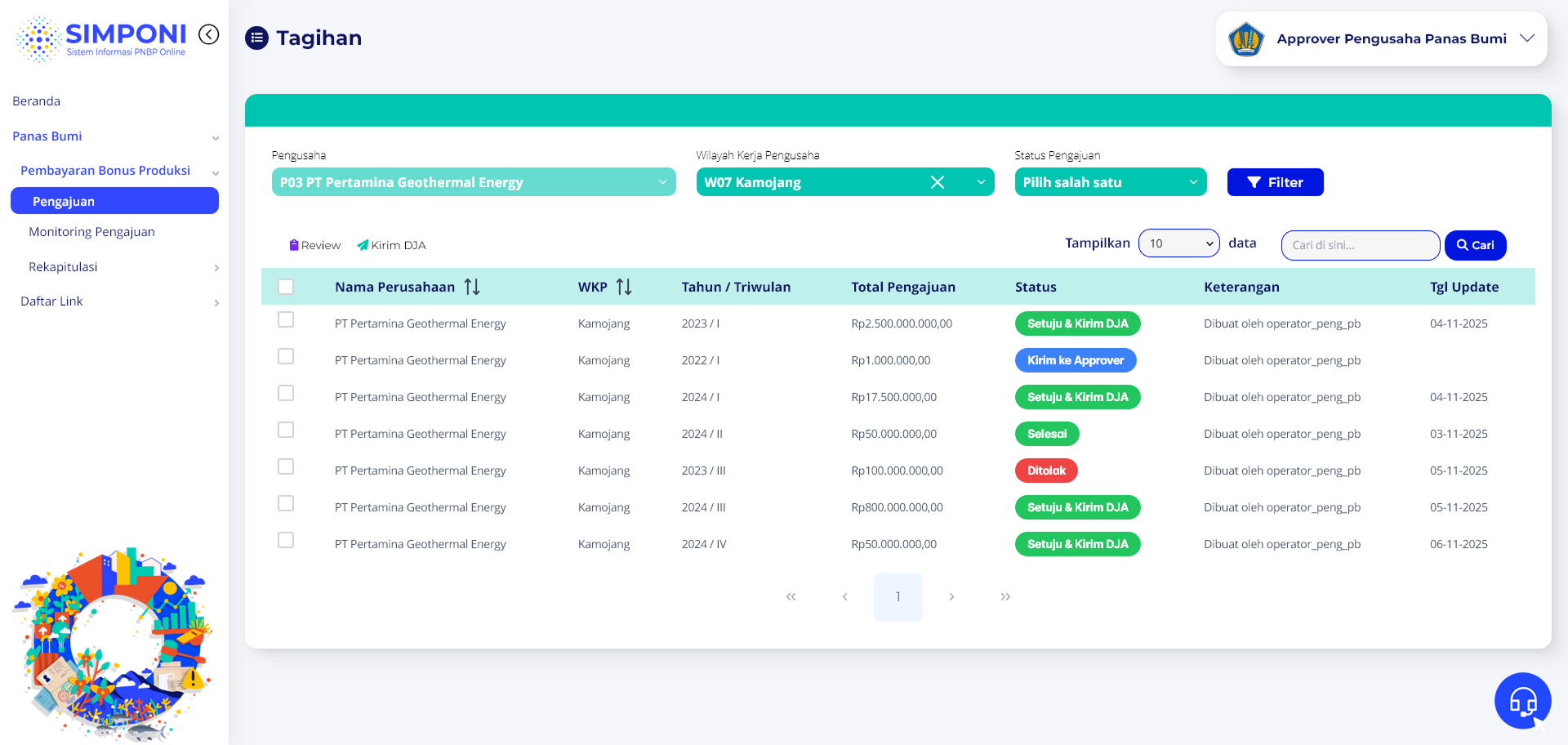Click the Rp2.500.000.000,00 total cell
The width and height of the screenshot is (1568, 745).
pos(902,323)
